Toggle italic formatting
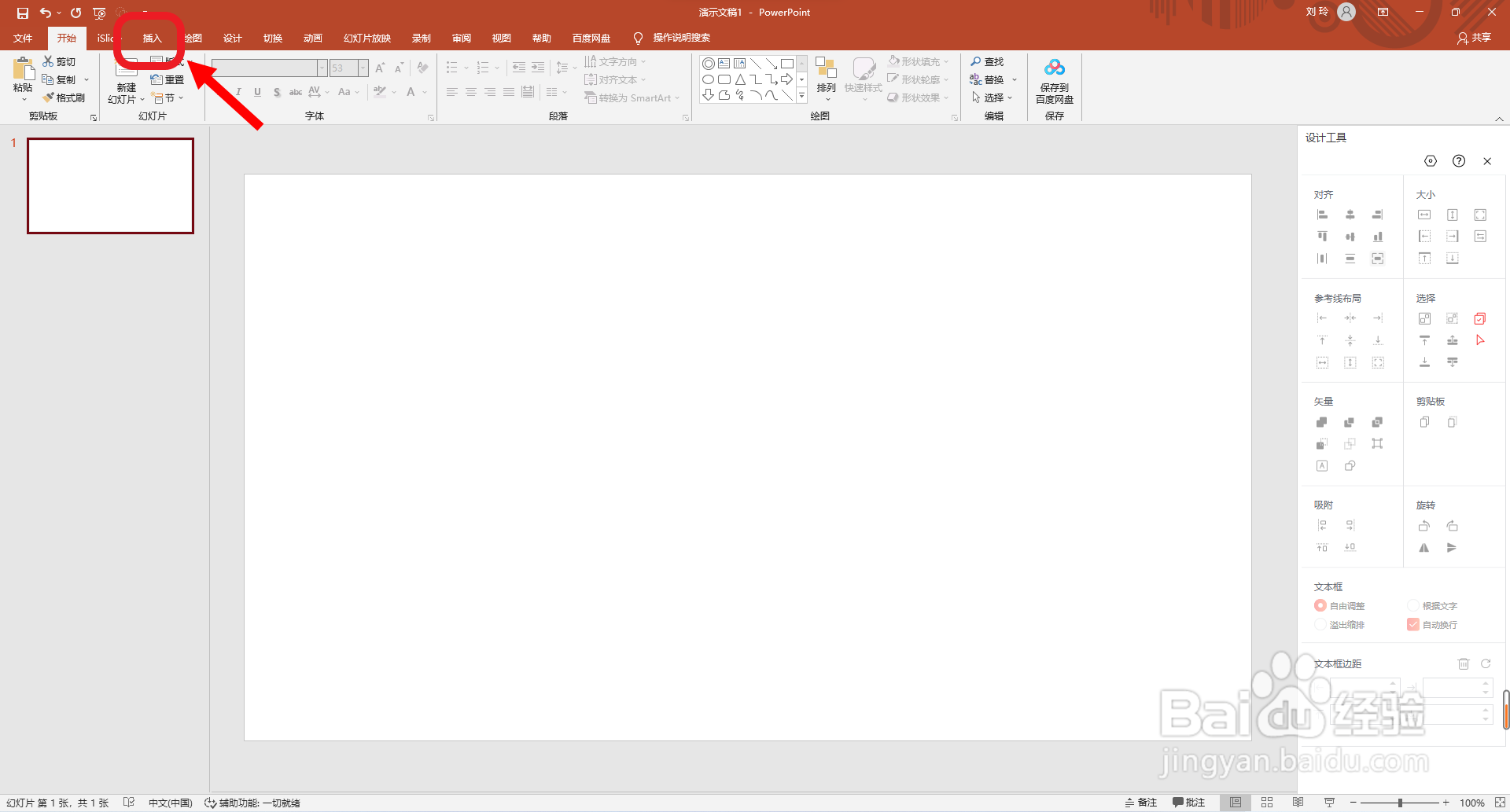This screenshot has height=812, width=1510. (238, 92)
